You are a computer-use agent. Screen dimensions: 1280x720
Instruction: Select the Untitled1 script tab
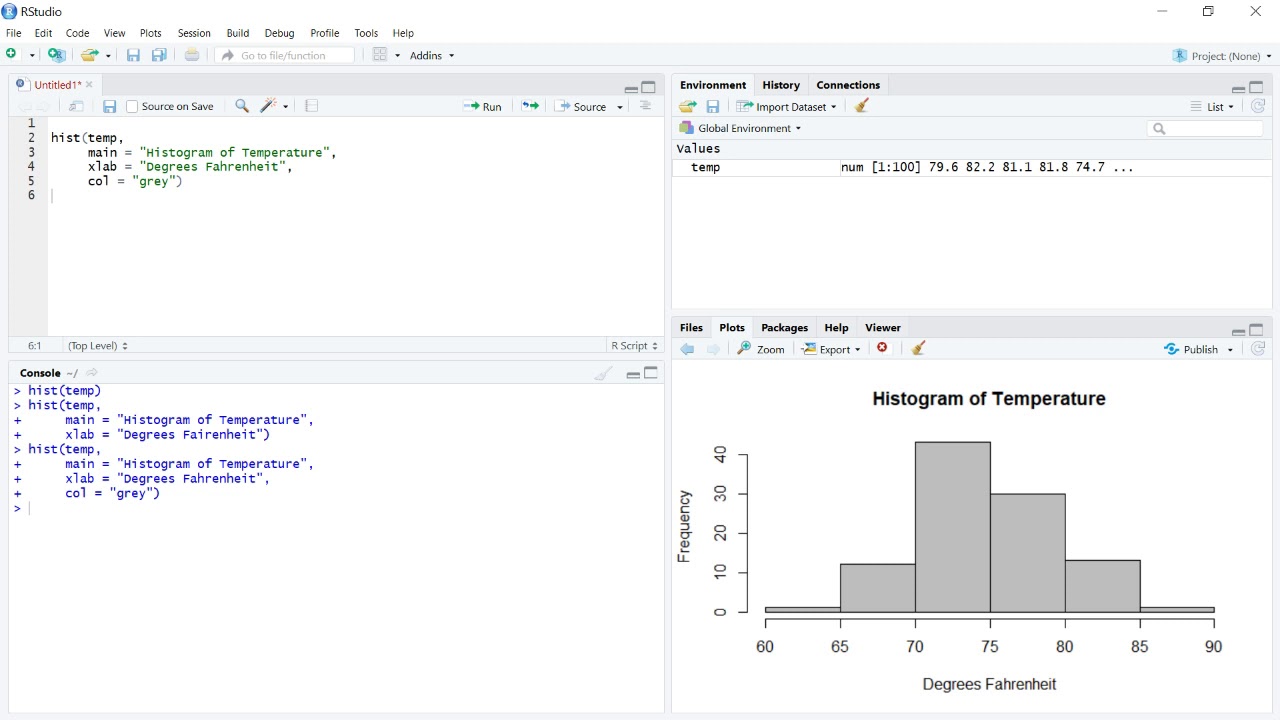(57, 85)
